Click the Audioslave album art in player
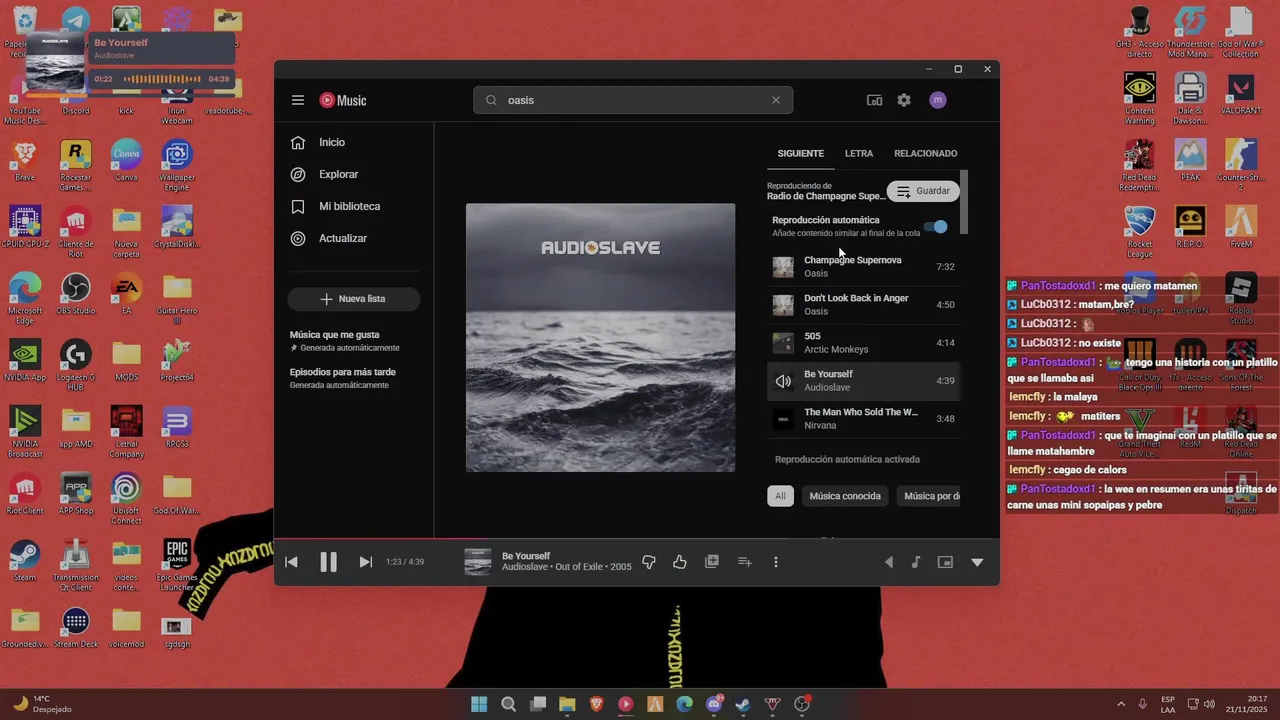 (x=600, y=338)
